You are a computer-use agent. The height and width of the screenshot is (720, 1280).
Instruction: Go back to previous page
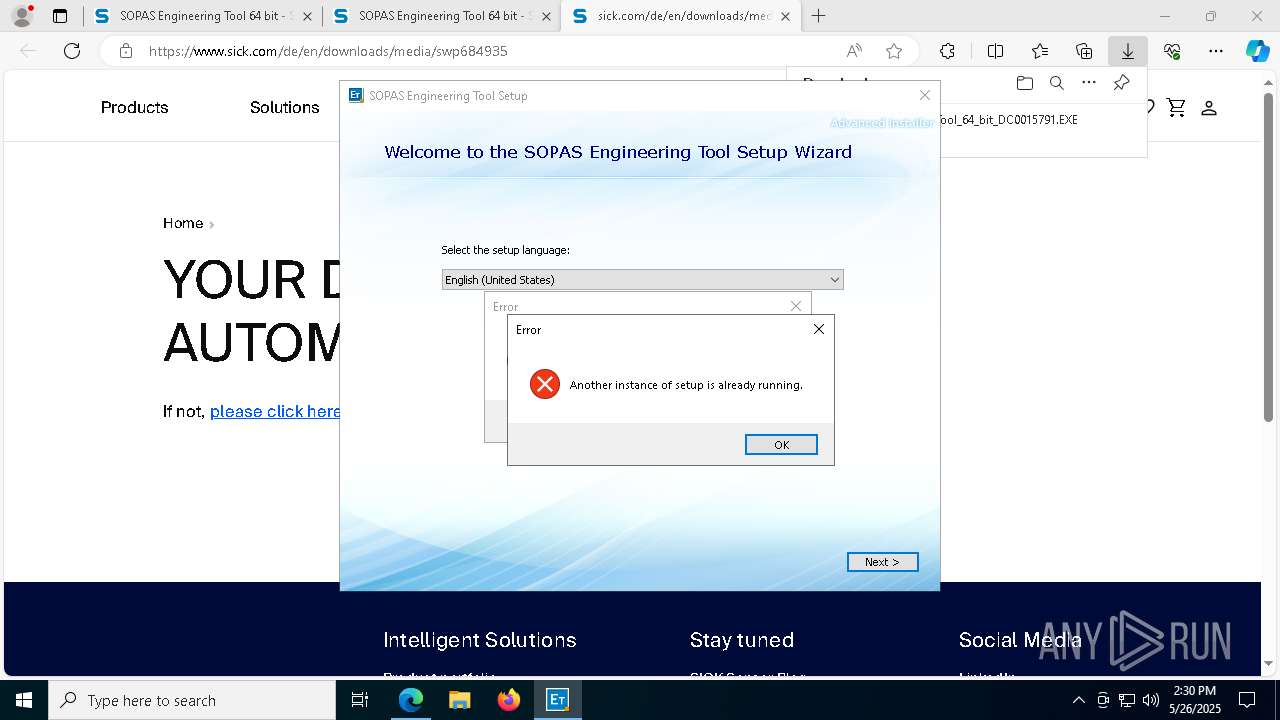[28, 51]
